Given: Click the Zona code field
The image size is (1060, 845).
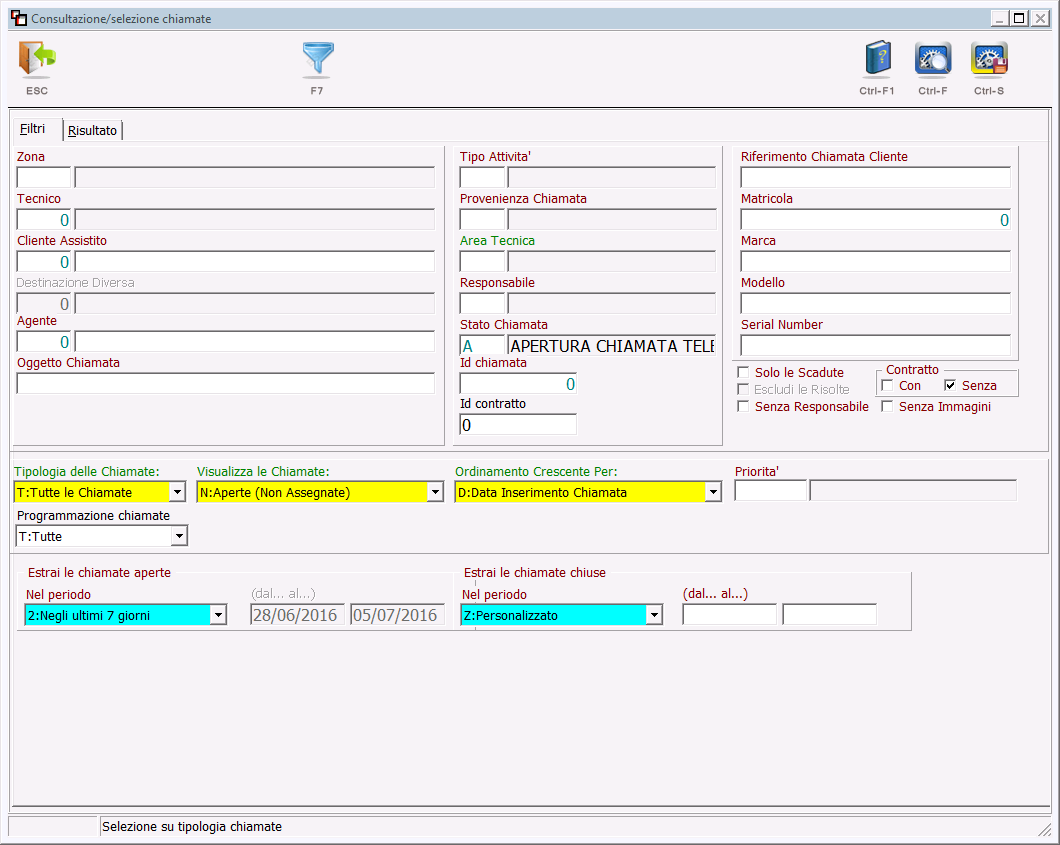Looking at the screenshot, I should click(44, 178).
